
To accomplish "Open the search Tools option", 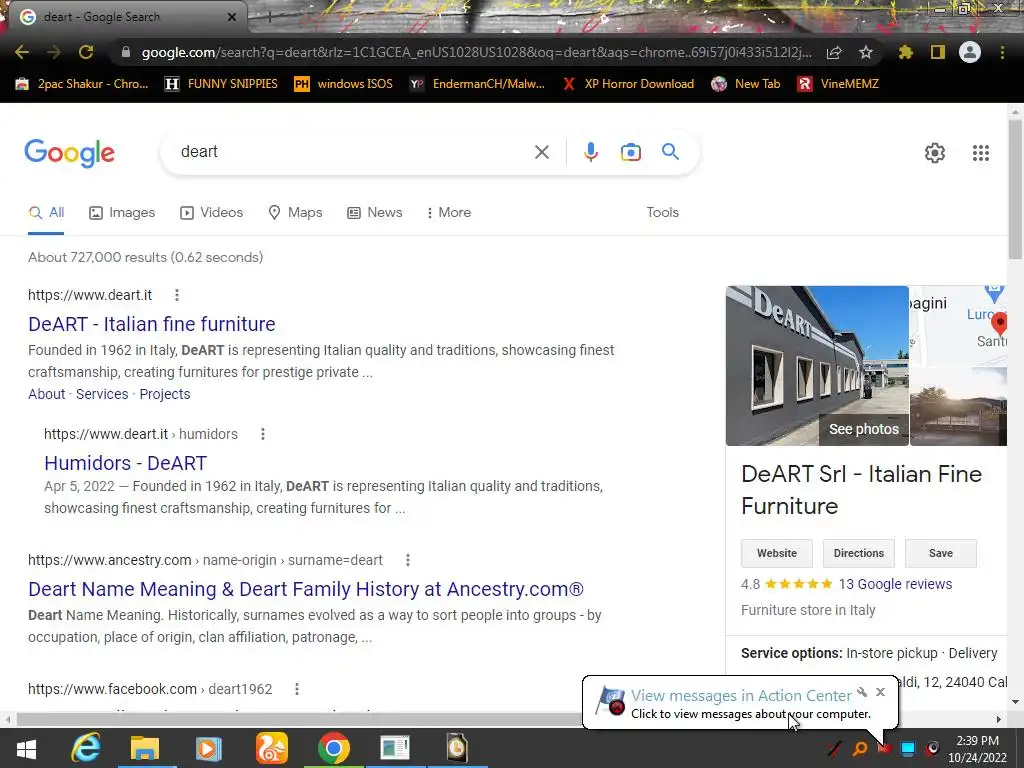I will tap(662, 212).
